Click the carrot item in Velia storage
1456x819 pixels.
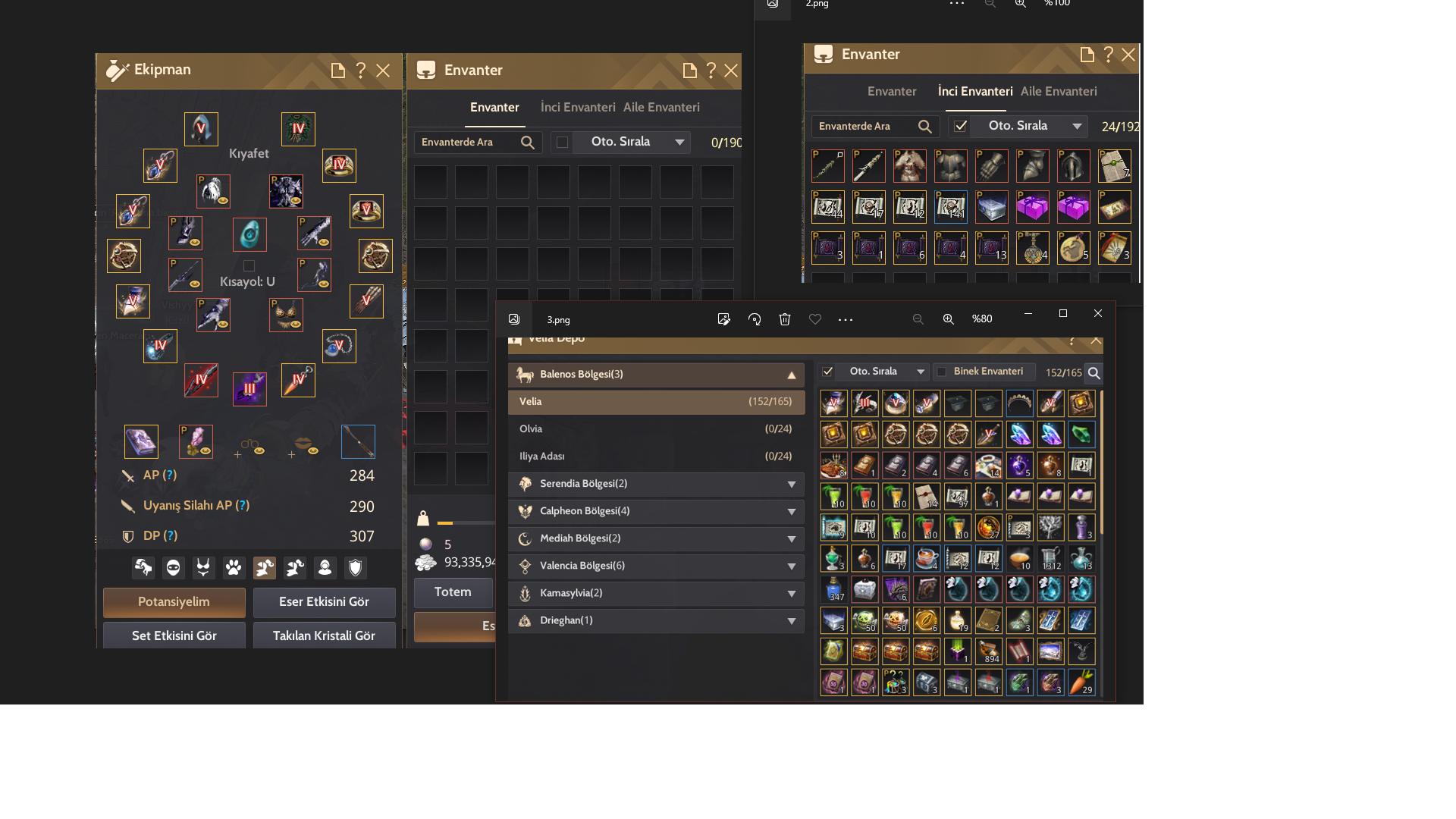(x=1081, y=682)
